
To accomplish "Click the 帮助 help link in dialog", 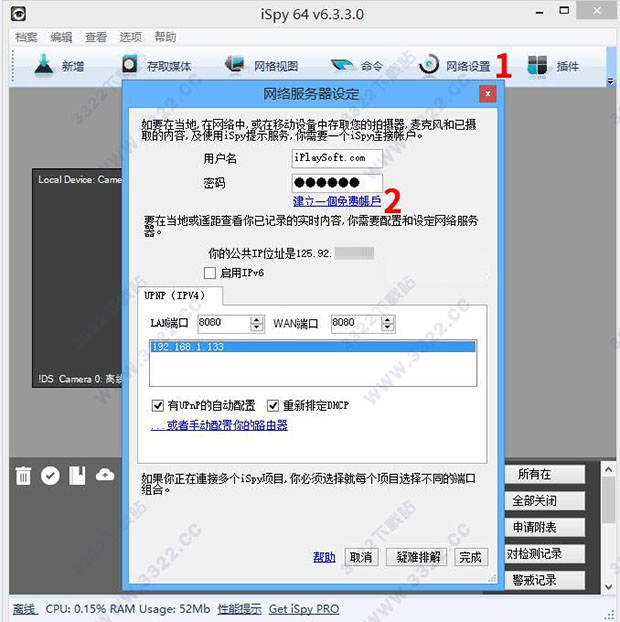I will (x=324, y=557).
